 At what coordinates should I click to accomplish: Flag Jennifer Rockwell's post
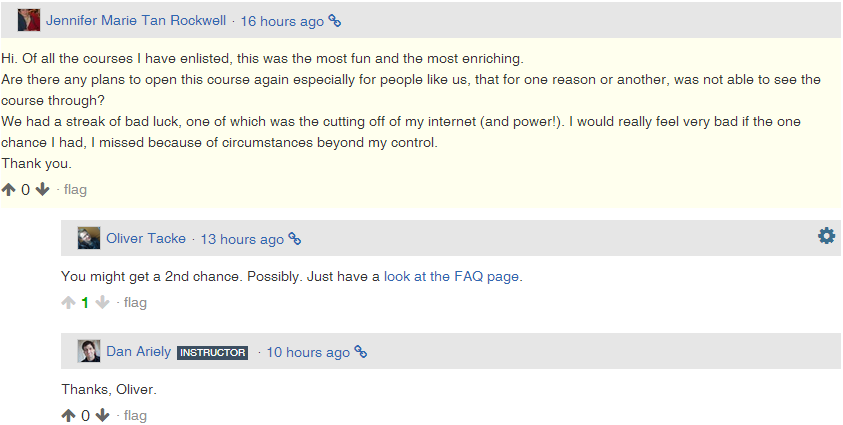tap(75, 190)
